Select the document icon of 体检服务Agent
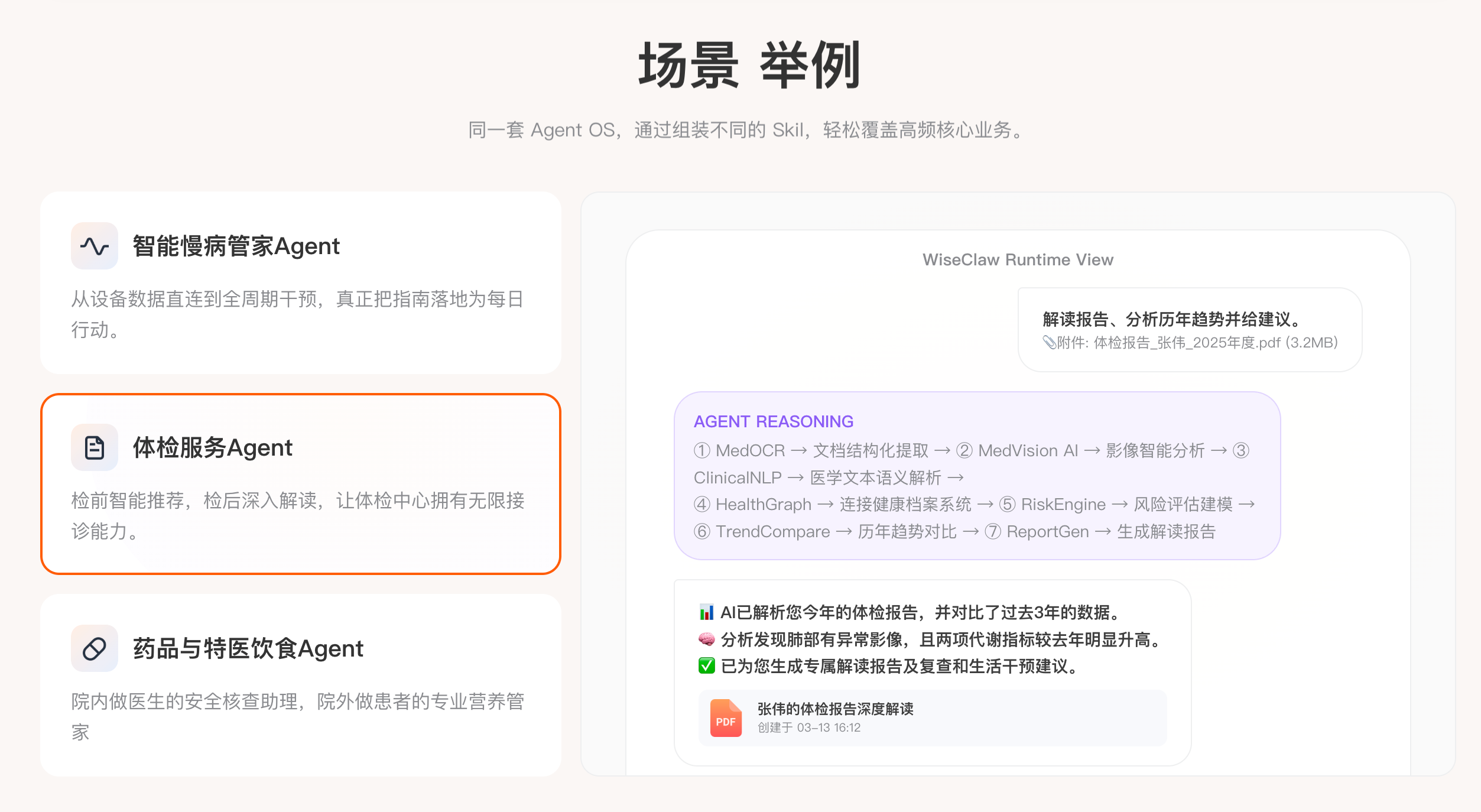1481x812 pixels. coord(95,447)
